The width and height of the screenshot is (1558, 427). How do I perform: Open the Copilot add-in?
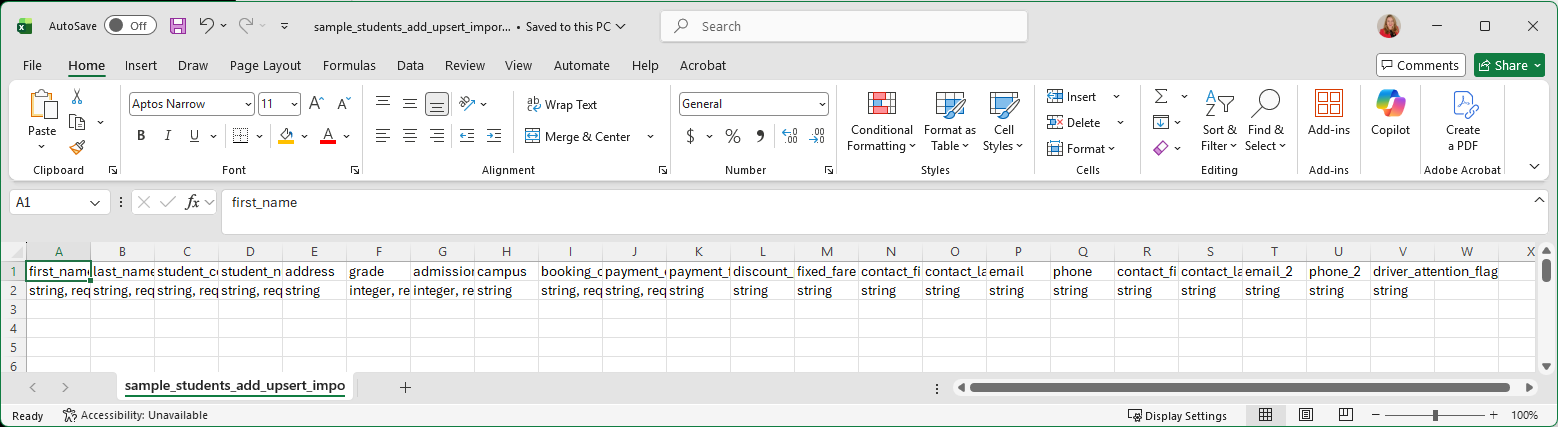pos(1390,113)
